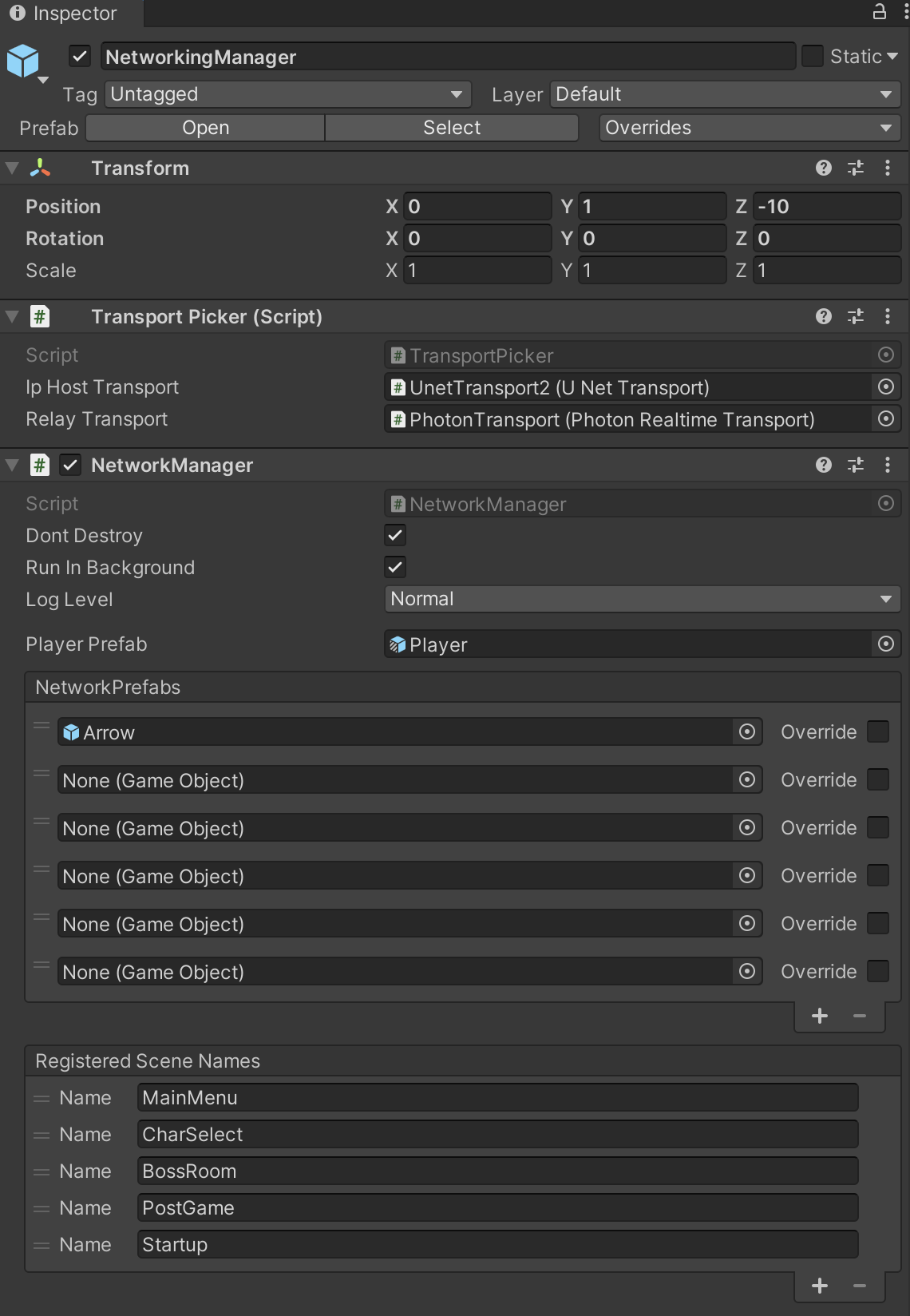Enable the Static checkbox
910x1316 pixels.
(813, 56)
